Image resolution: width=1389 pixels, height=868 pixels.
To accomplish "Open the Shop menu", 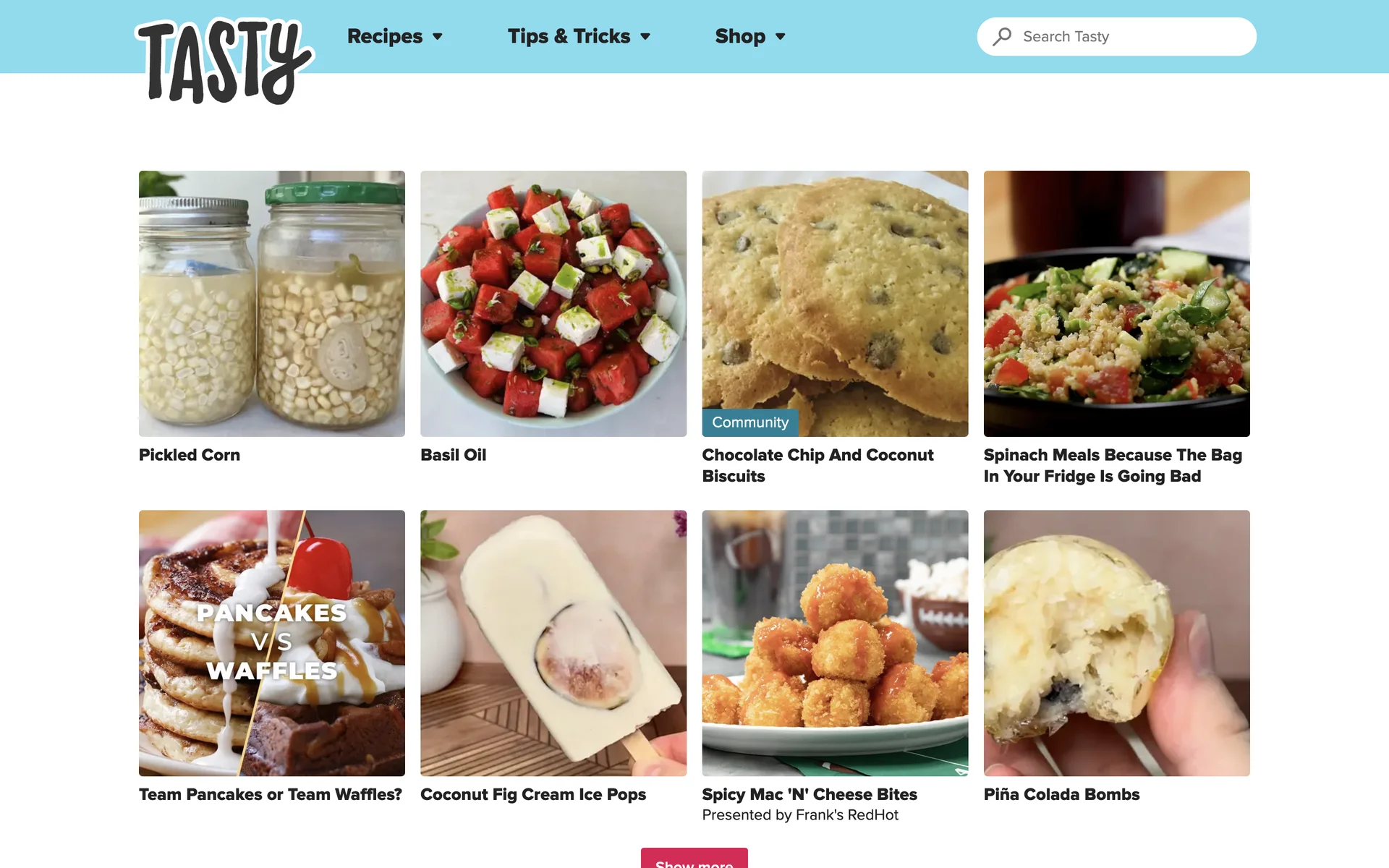I will coord(740,36).
